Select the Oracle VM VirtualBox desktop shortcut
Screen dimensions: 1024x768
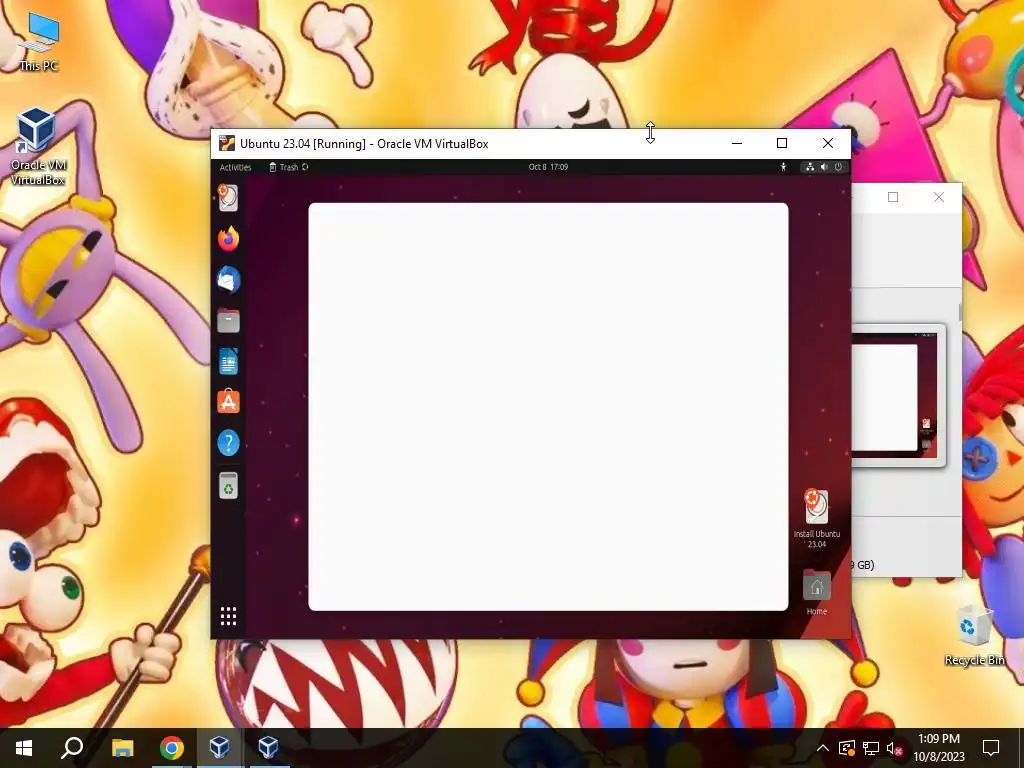38,146
